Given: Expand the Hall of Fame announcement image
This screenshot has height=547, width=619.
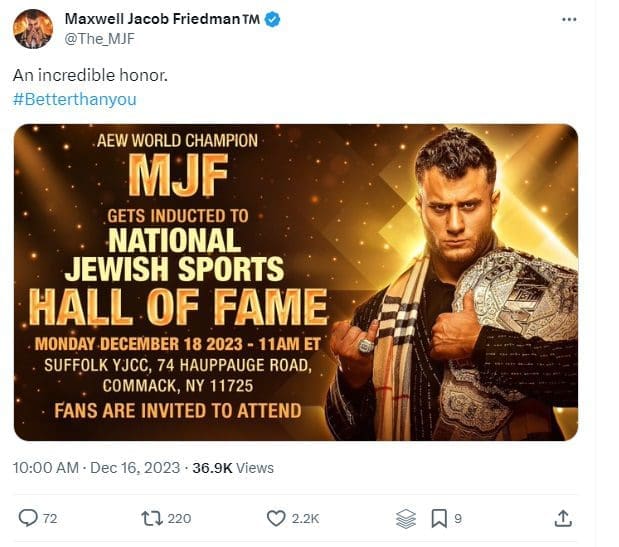Looking at the screenshot, I should point(295,282).
